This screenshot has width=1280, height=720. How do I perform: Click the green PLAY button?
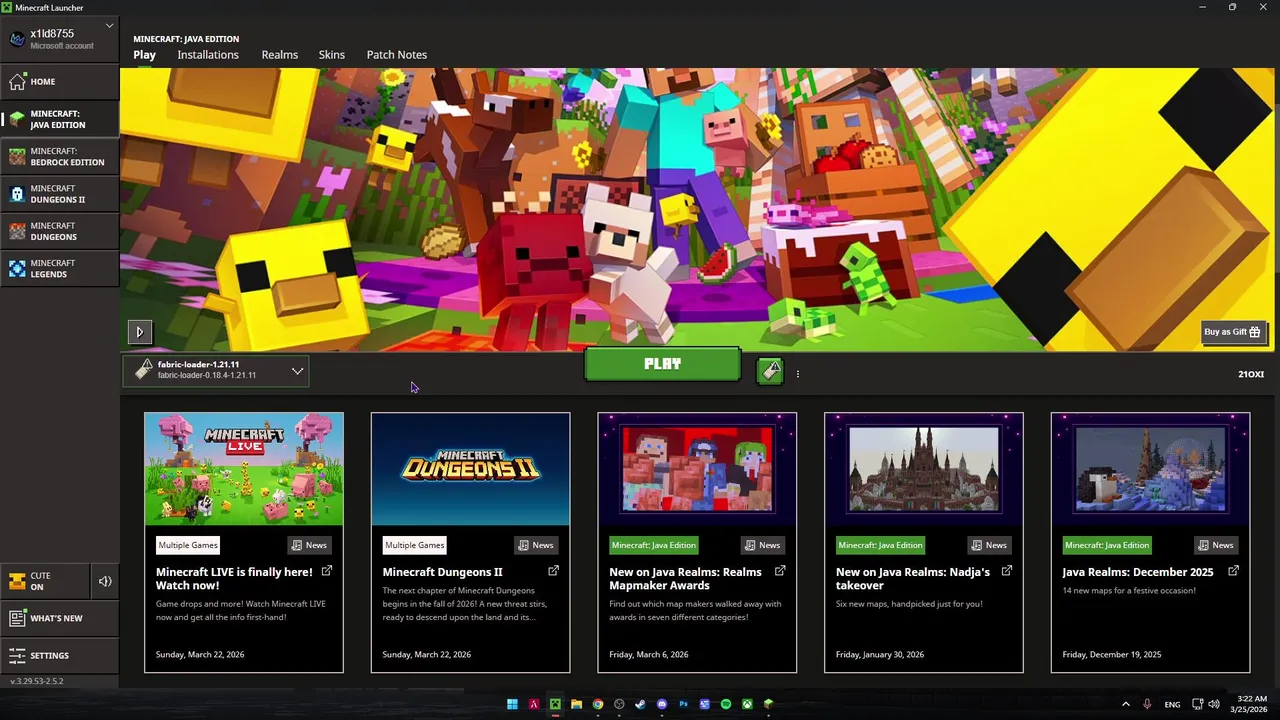point(662,364)
